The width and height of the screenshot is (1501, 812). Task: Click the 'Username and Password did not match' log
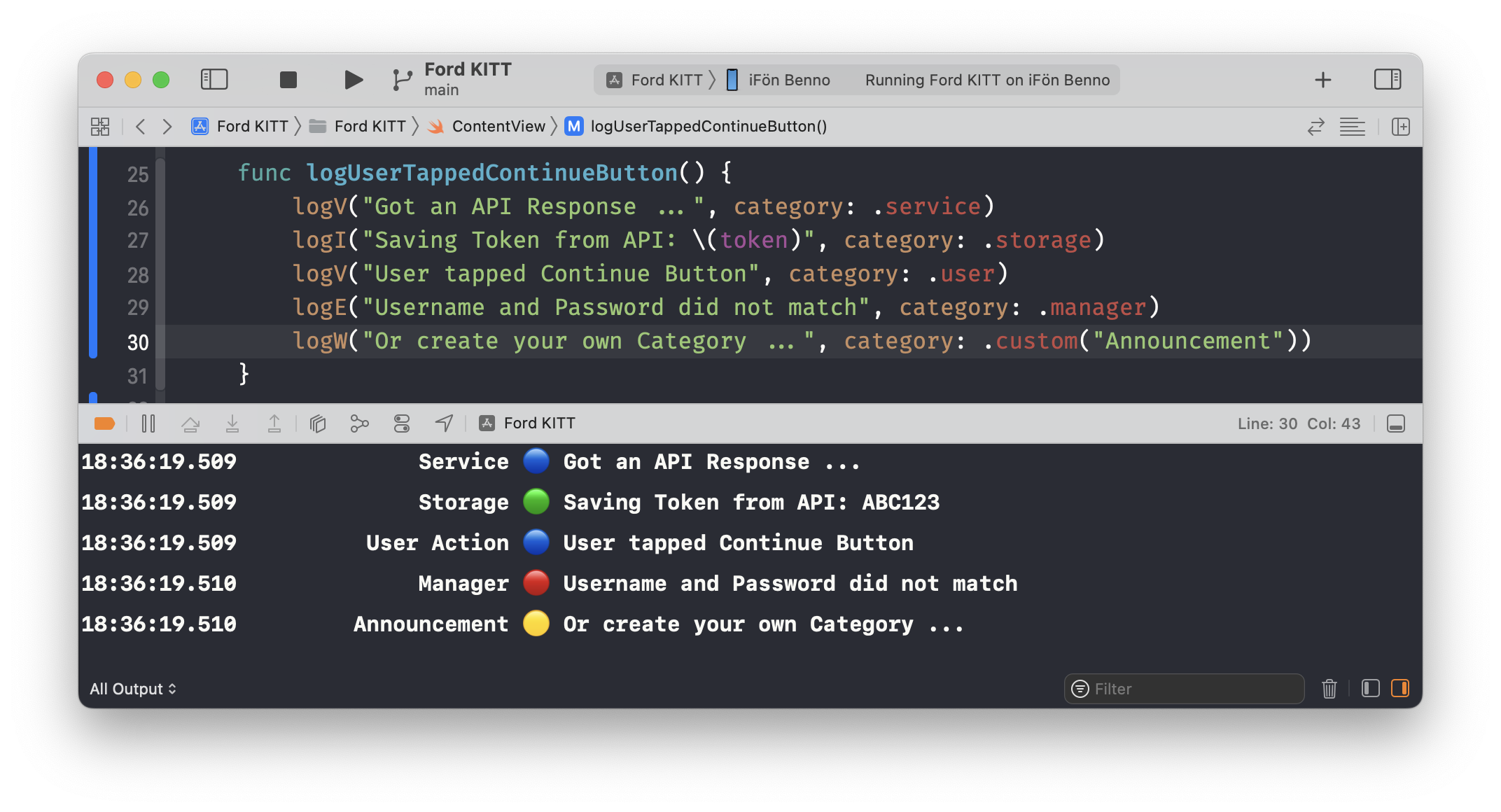coord(790,584)
